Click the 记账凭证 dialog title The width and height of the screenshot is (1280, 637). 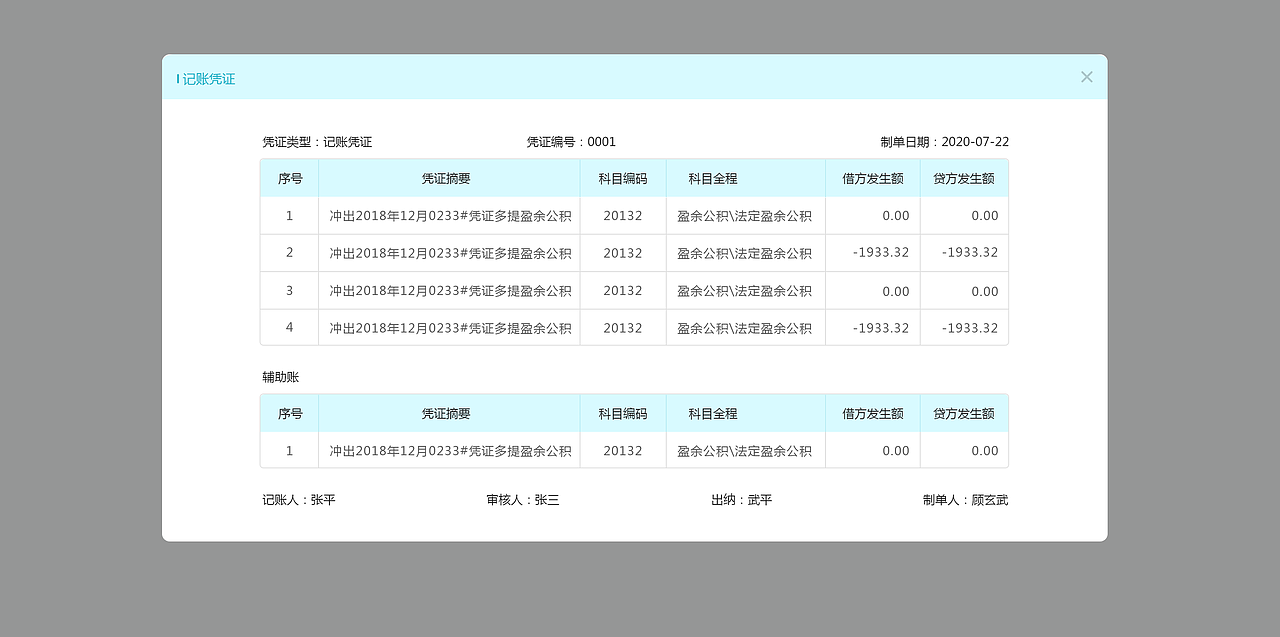pyautogui.click(x=209, y=78)
